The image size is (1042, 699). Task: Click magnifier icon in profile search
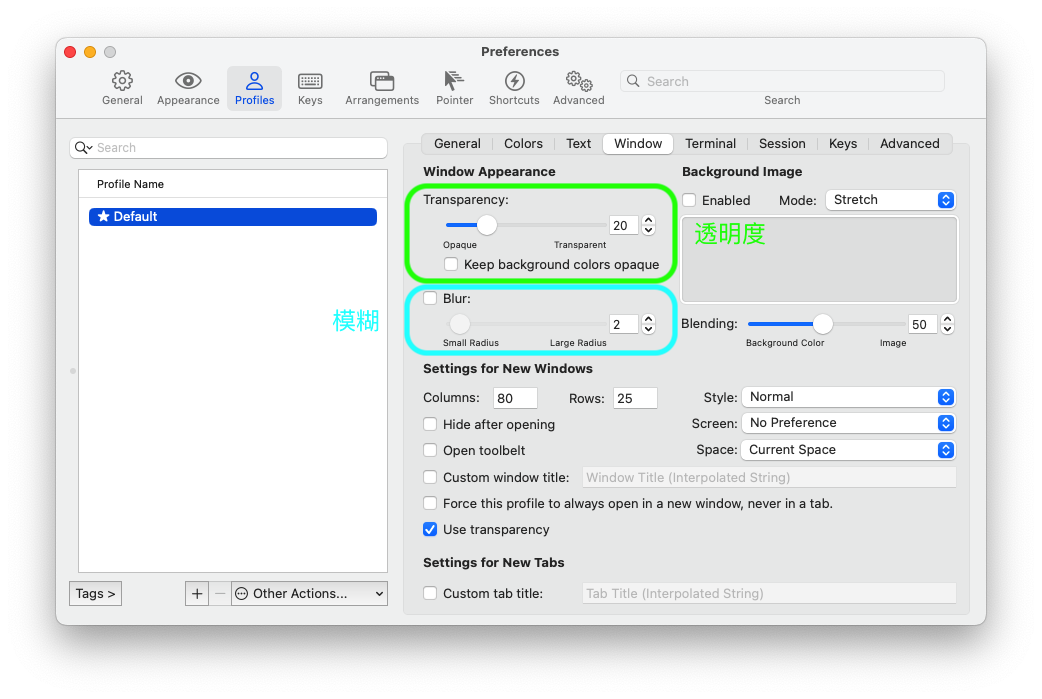click(x=83, y=148)
